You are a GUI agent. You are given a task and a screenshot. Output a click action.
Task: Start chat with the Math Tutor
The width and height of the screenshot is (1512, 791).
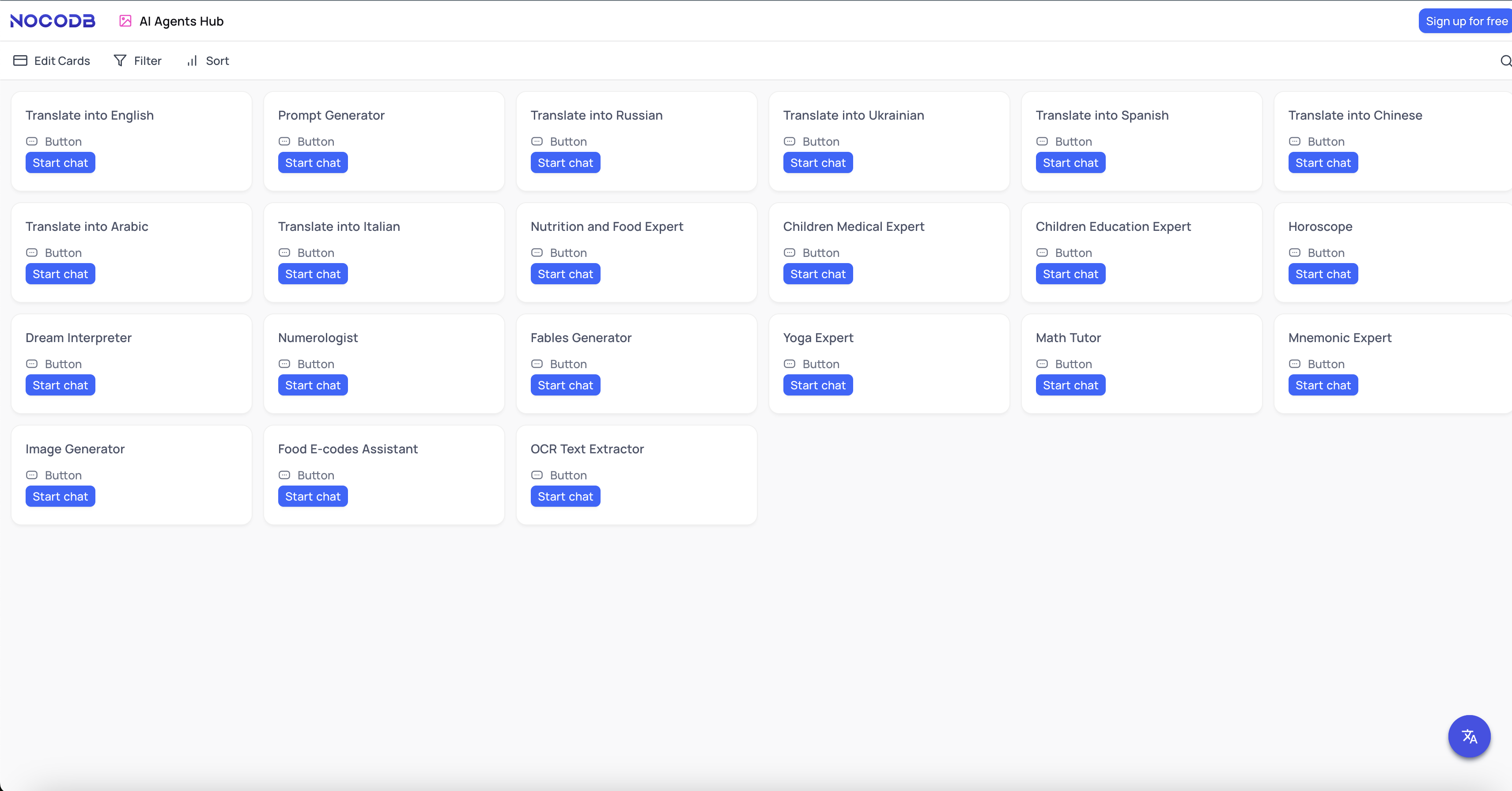(1070, 385)
